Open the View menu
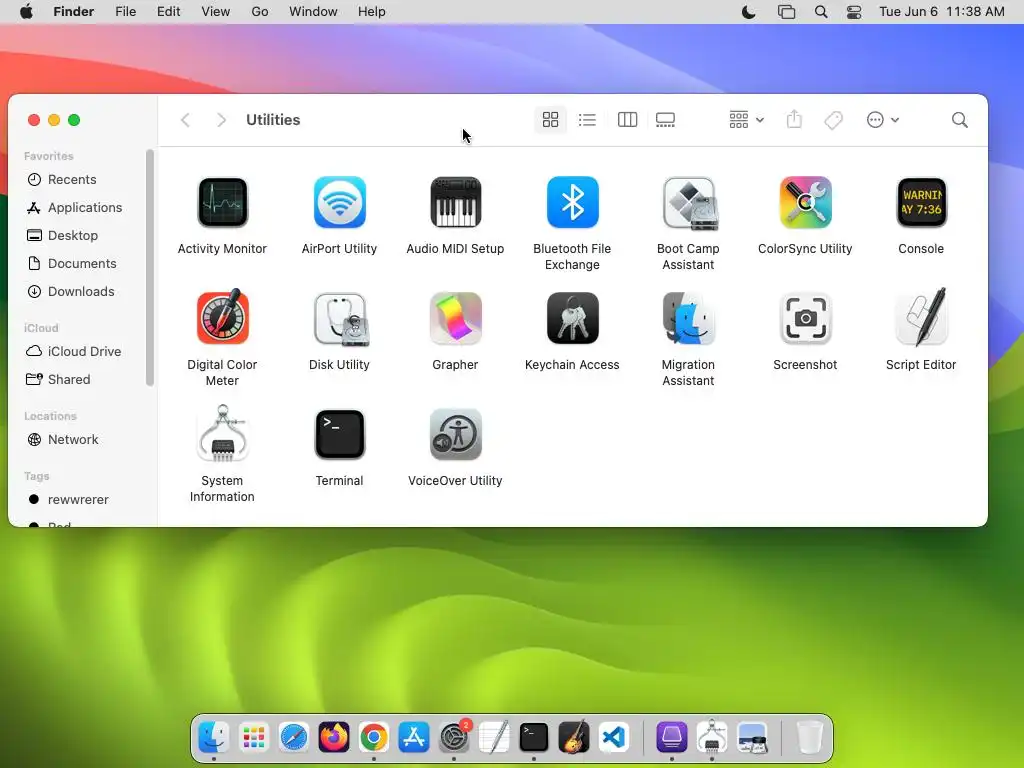Viewport: 1024px width, 768px height. 216,12
